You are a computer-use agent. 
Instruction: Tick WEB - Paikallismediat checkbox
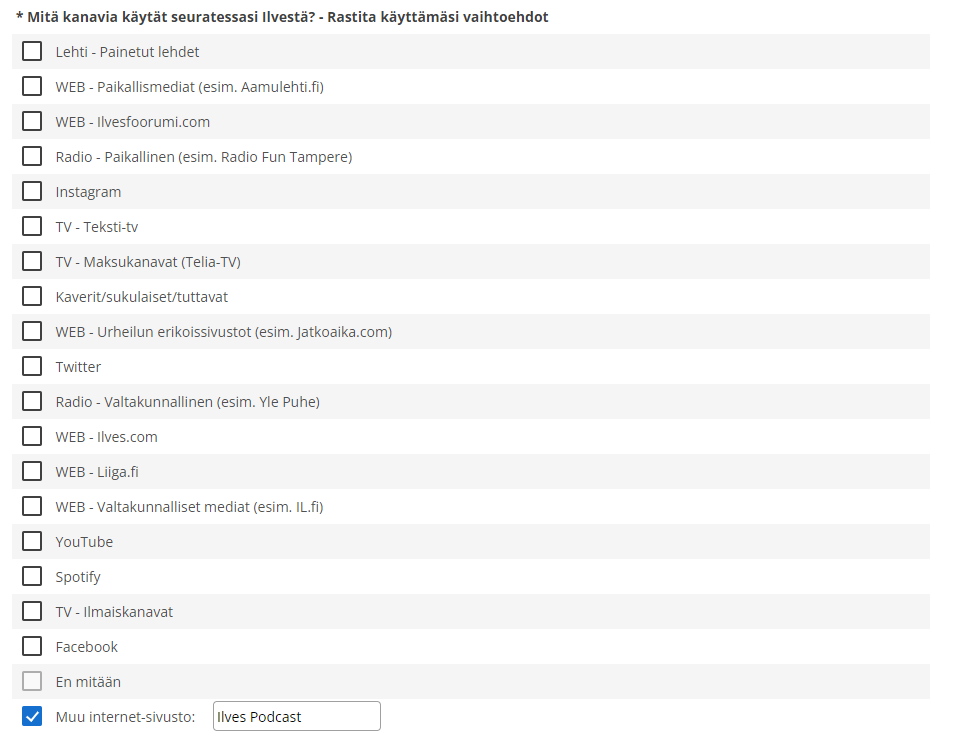[x=32, y=86]
